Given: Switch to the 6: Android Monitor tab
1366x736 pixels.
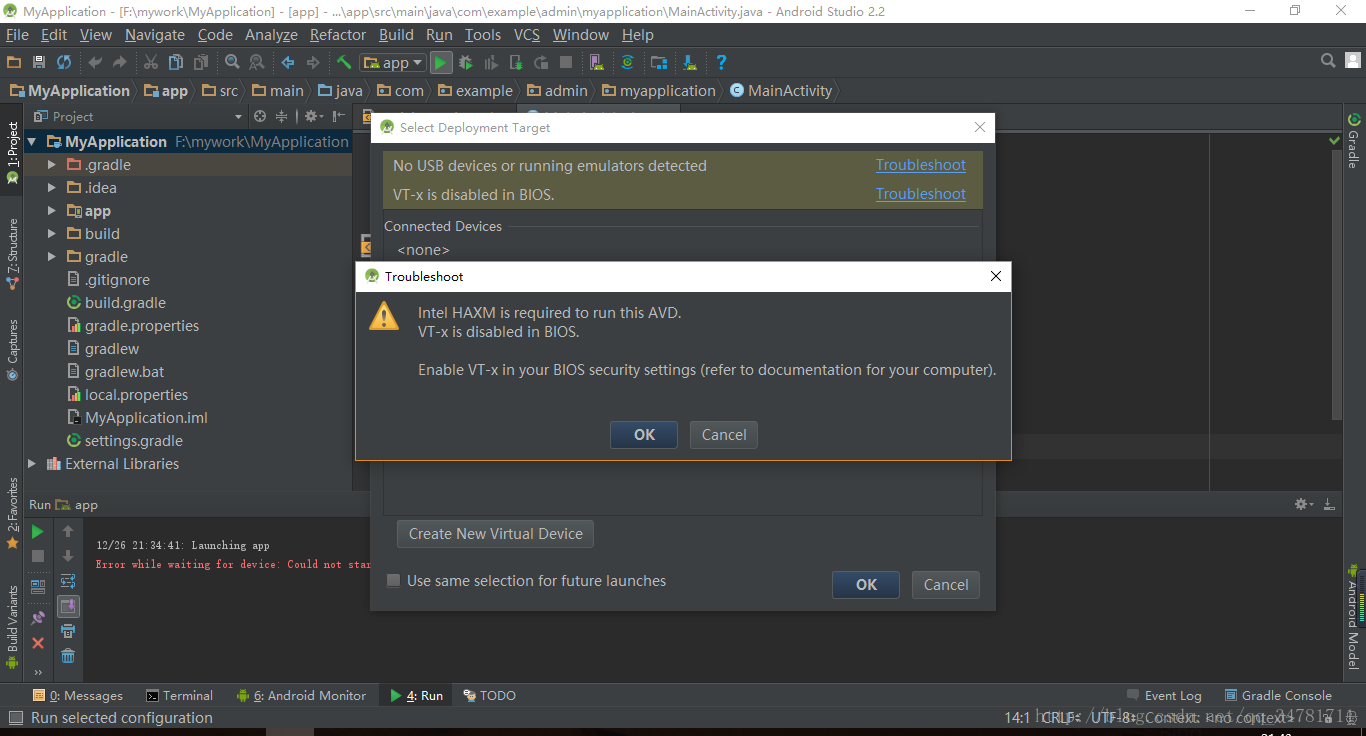Looking at the screenshot, I should pos(302,696).
